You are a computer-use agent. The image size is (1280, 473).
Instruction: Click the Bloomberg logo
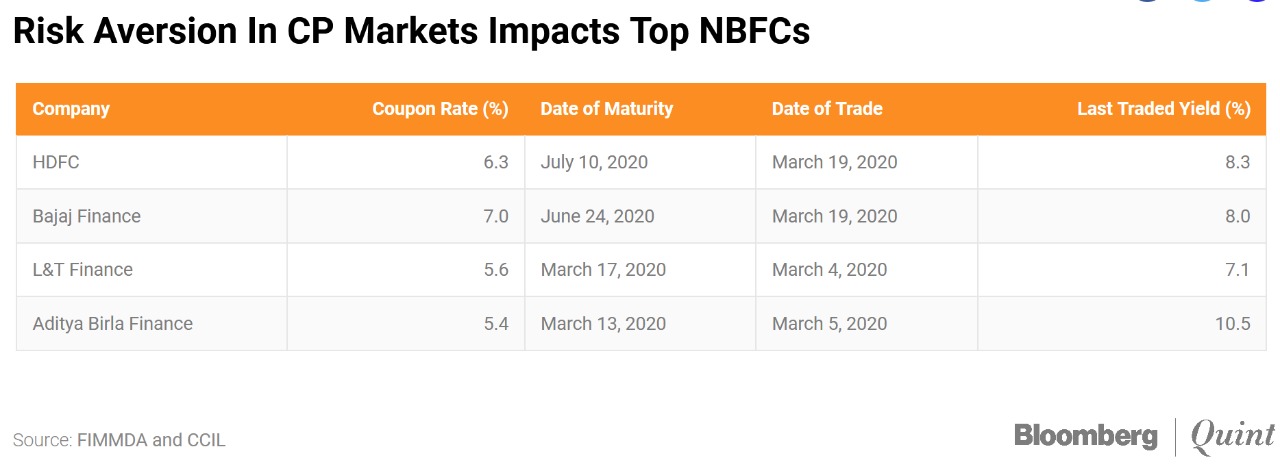[1085, 436]
